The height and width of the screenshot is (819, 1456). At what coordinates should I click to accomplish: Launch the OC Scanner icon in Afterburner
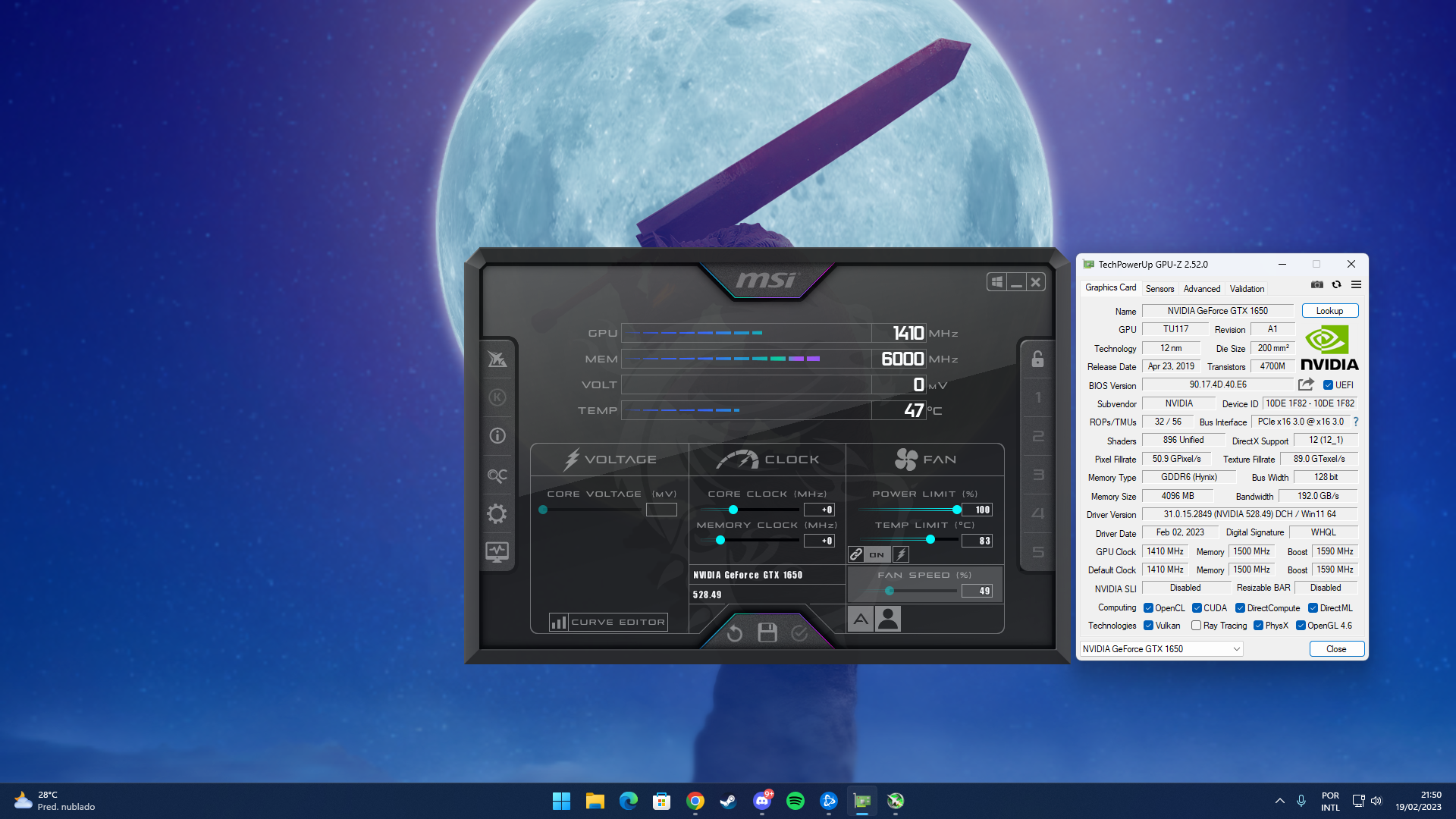tap(497, 475)
